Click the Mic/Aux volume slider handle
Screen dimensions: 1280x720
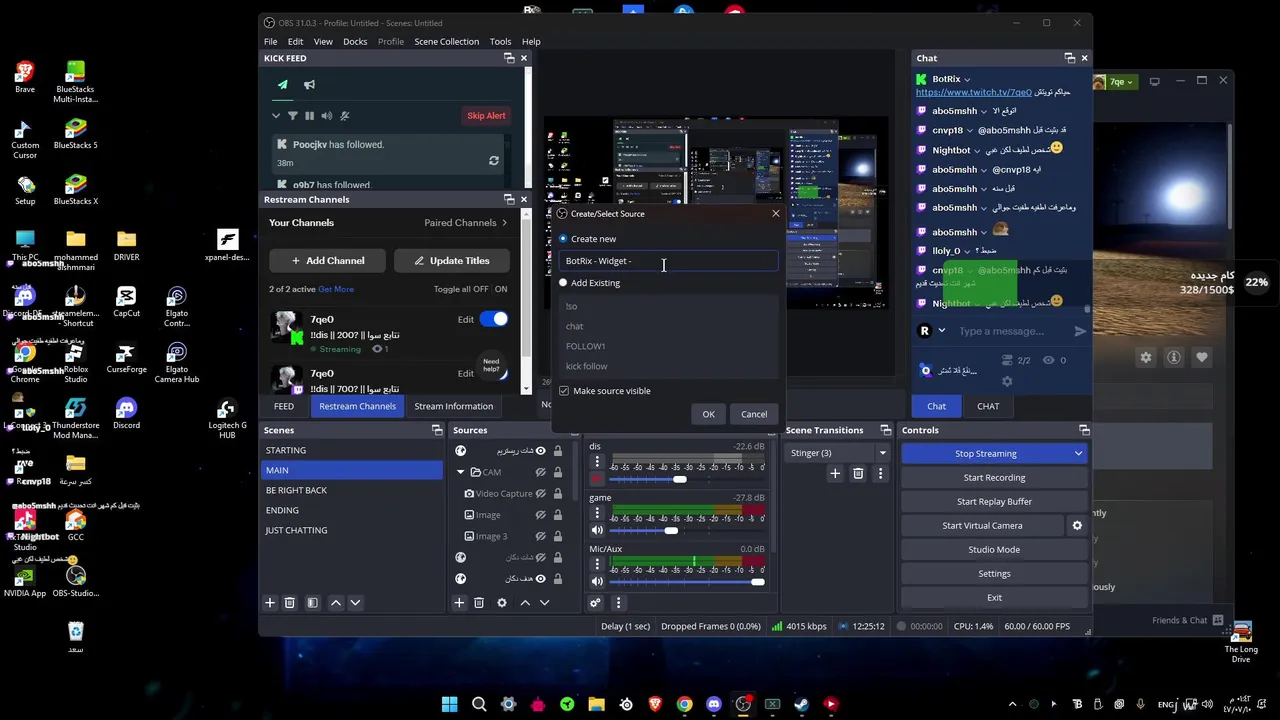tap(758, 581)
